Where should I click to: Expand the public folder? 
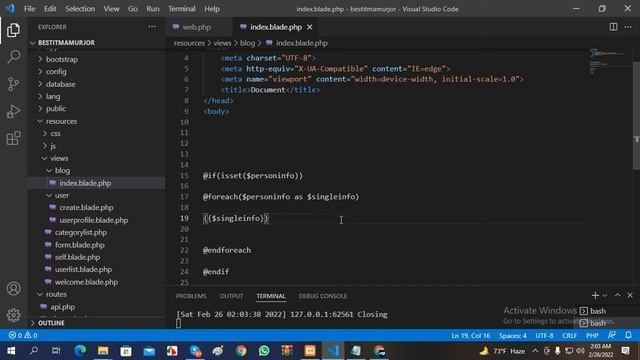[56, 109]
